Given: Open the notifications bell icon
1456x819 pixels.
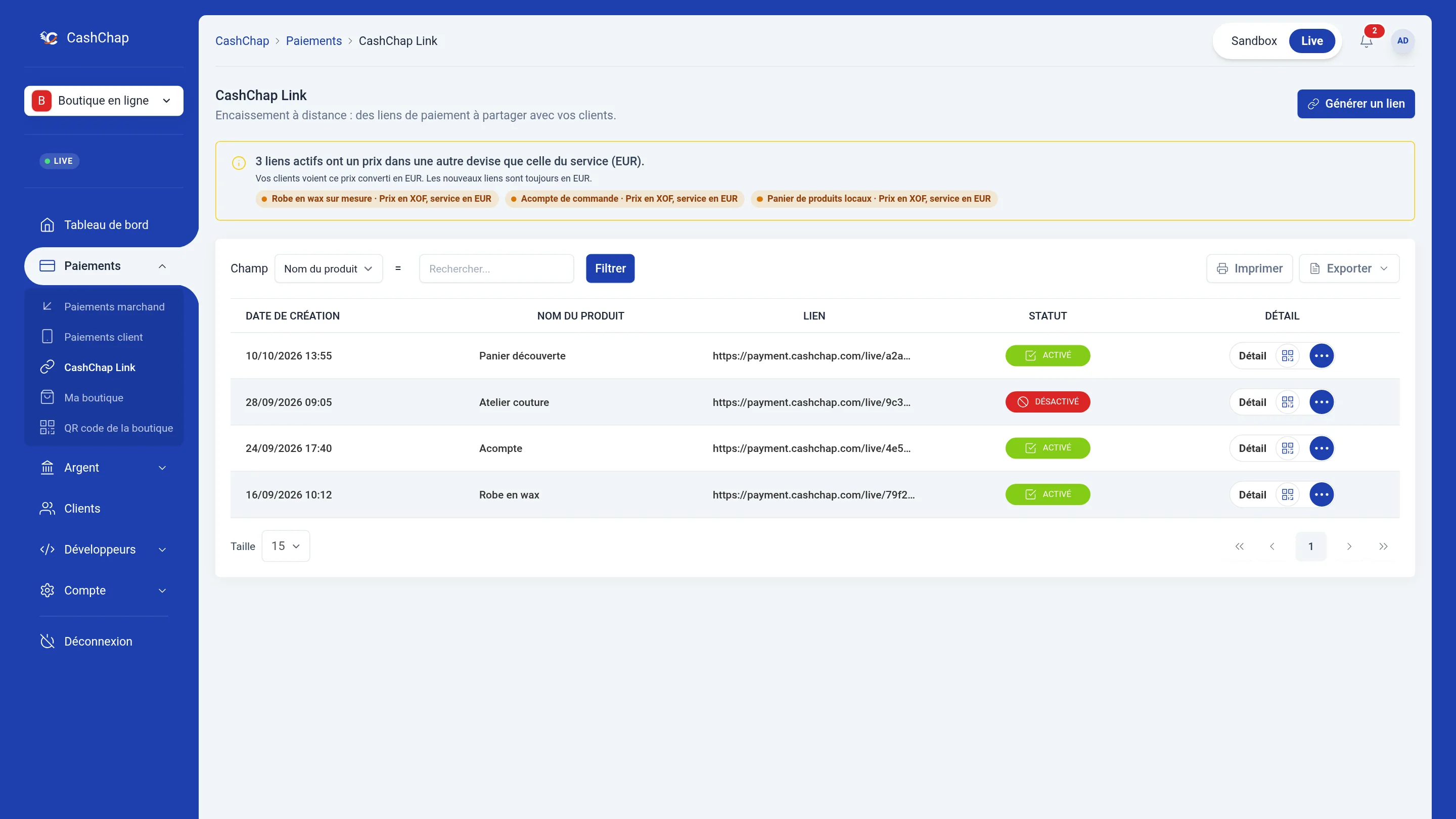Looking at the screenshot, I should tap(1366, 40).
